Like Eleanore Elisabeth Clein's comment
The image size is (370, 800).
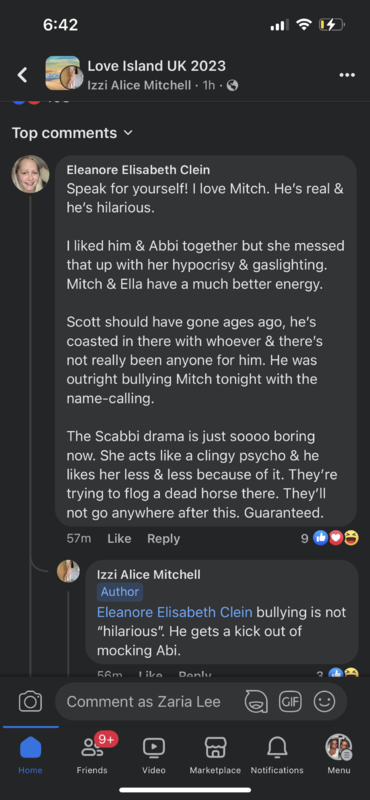[x=119, y=538]
